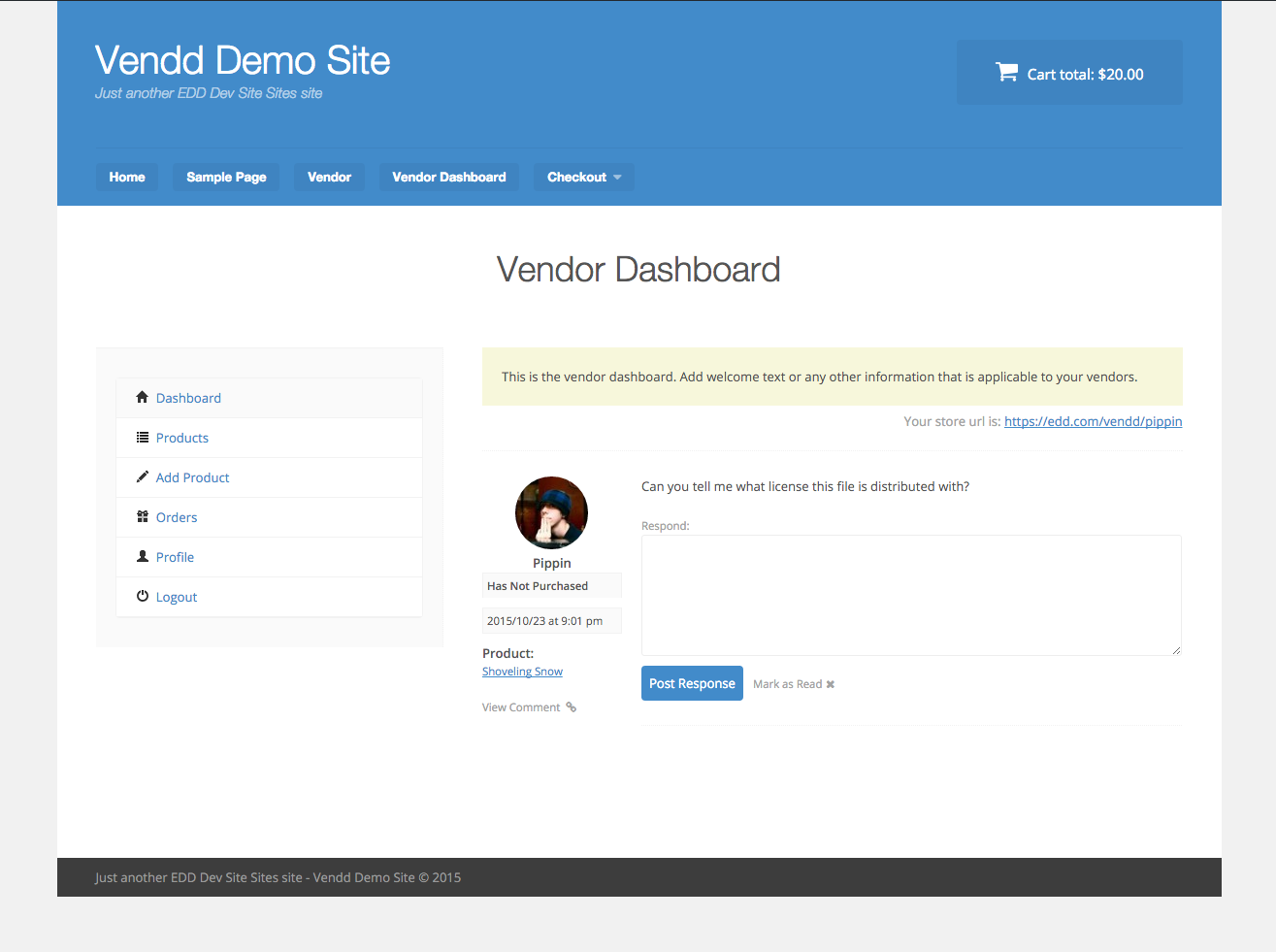Click the link icon next to View Comment
This screenshot has height=952, width=1276.
(572, 707)
